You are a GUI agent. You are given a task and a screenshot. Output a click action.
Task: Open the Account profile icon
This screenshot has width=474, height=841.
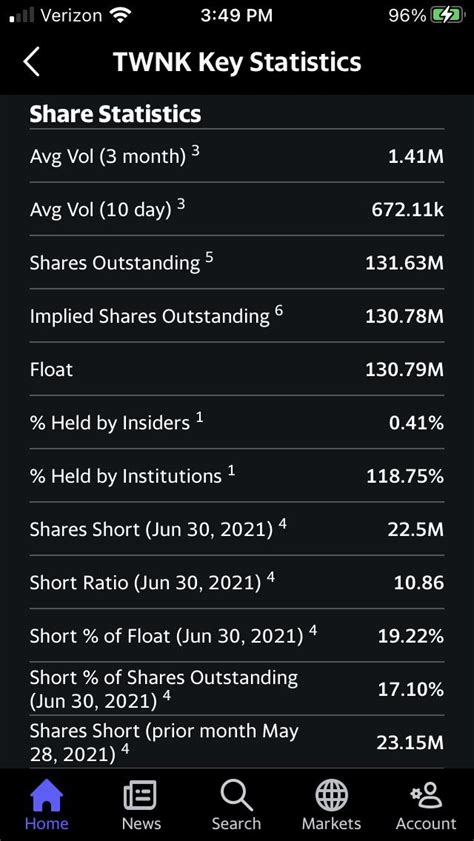[x=426, y=795]
